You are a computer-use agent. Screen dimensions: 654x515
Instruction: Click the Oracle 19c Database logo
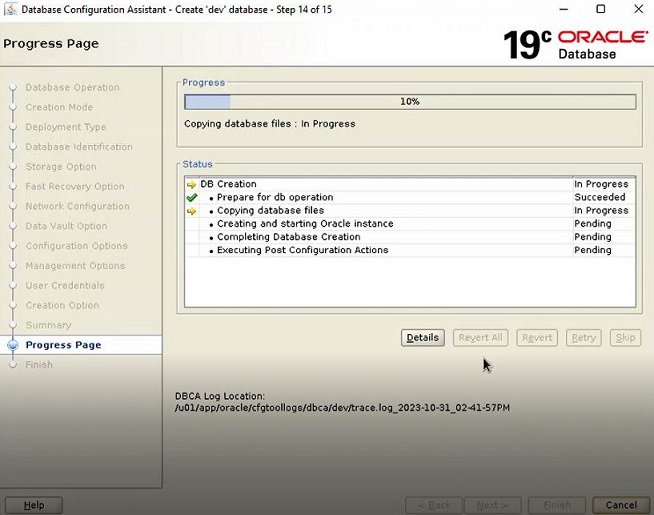(576, 44)
